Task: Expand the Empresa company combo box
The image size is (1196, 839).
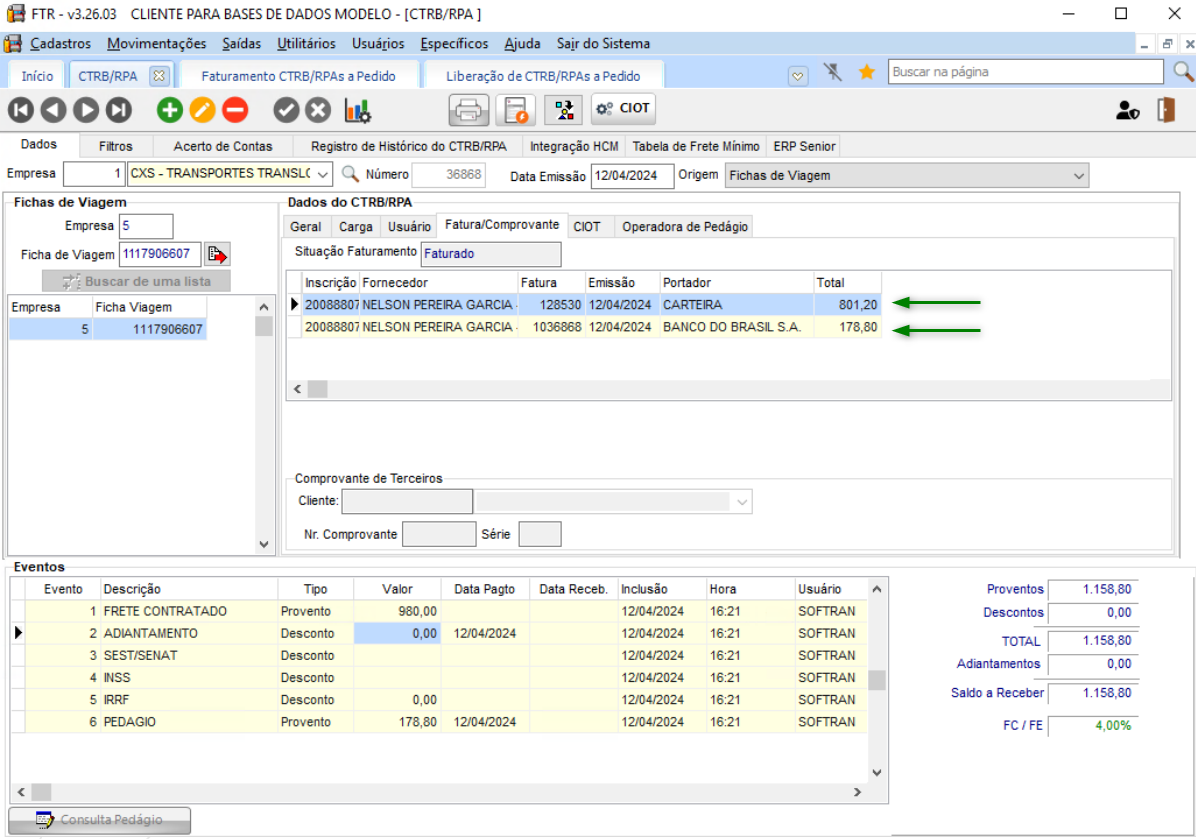Action: tap(322, 174)
